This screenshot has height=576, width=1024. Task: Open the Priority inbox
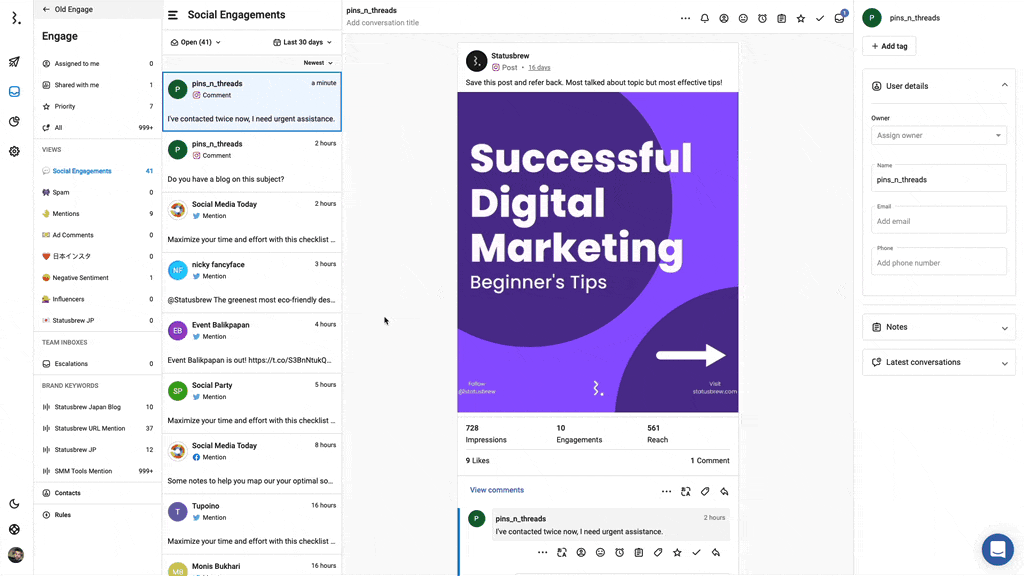point(97,106)
